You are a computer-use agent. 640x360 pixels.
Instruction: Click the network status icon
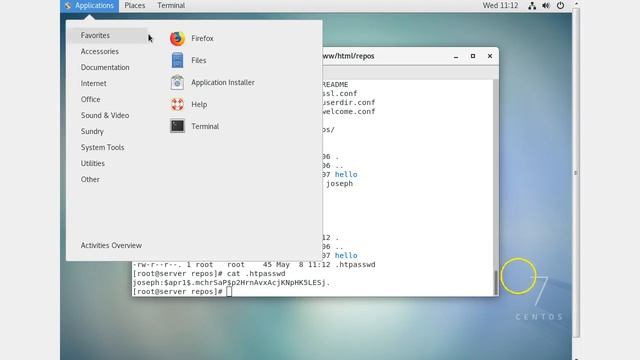532,6
